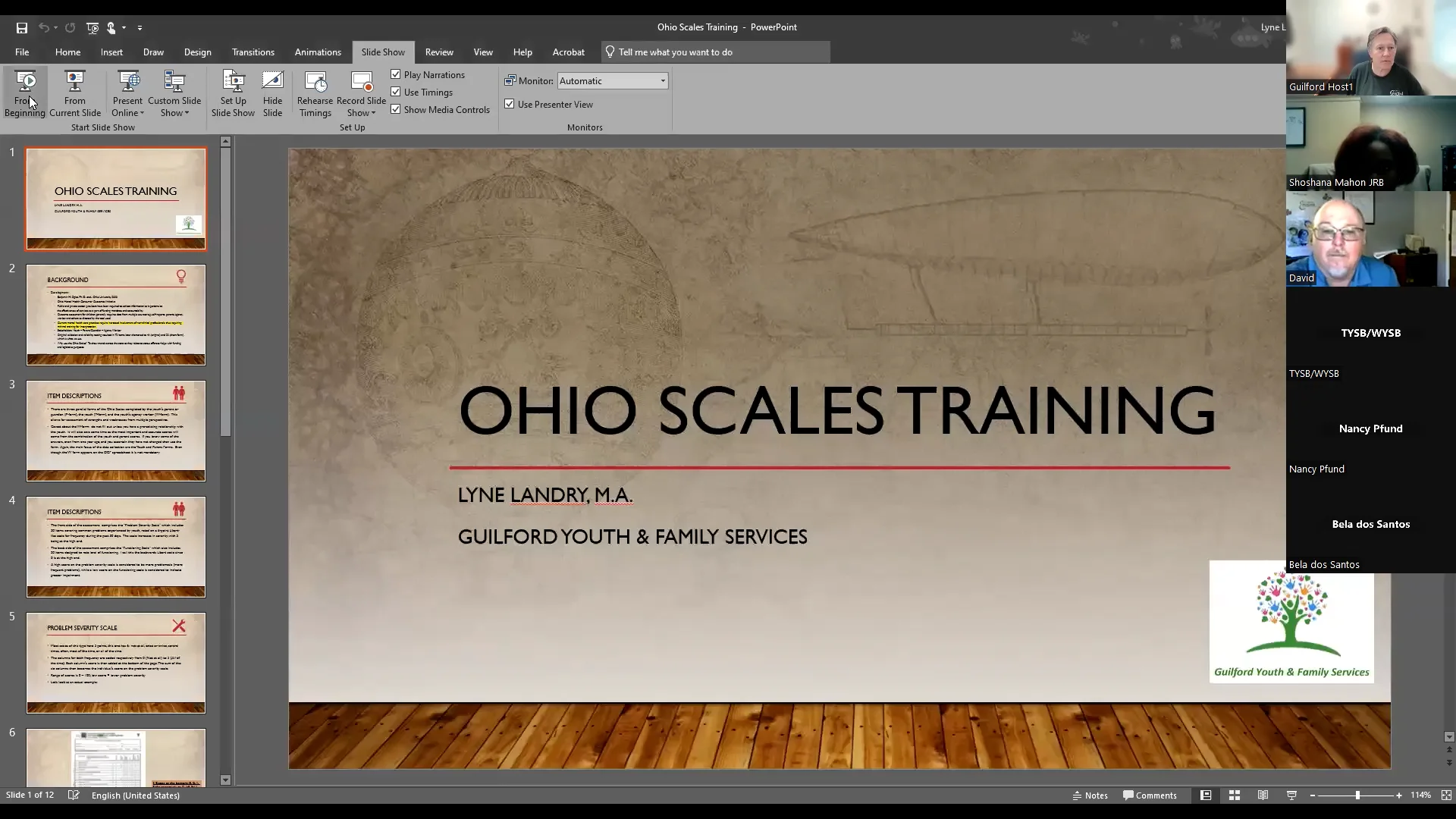The height and width of the screenshot is (819, 1456).
Task: Click the Notes button in status bar
Action: point(1090,795)
